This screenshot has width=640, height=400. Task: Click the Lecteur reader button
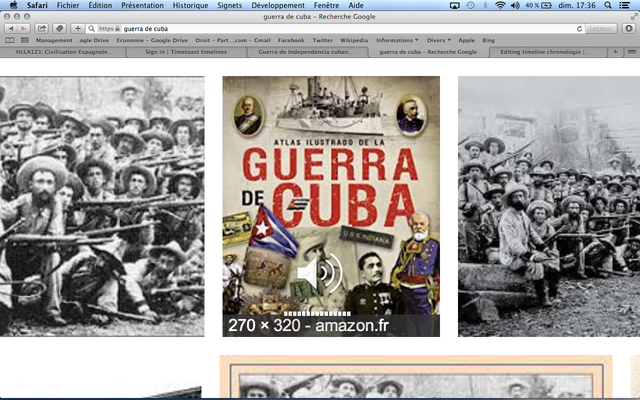601,29
